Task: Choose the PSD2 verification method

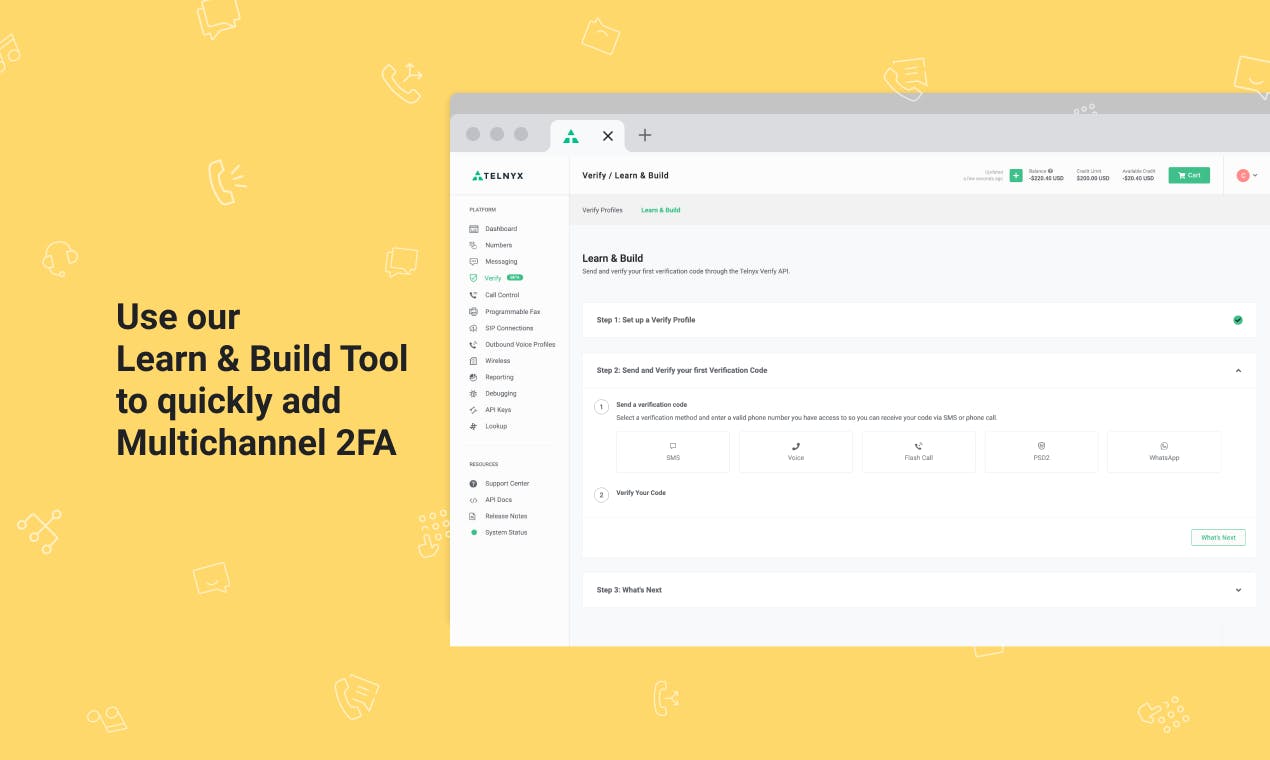Action: coord(1041,452)
